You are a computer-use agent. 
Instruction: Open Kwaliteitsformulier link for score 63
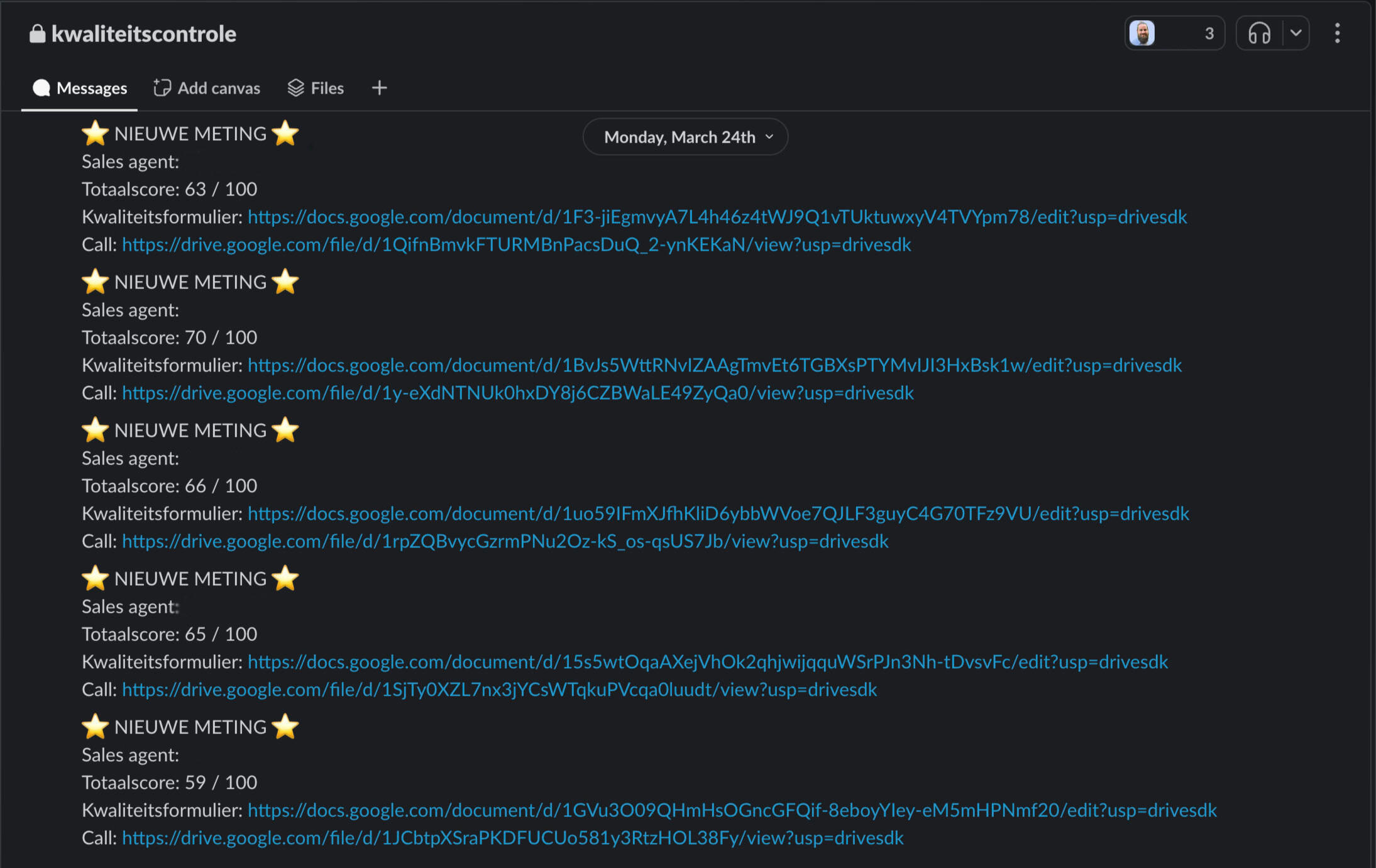717,217
